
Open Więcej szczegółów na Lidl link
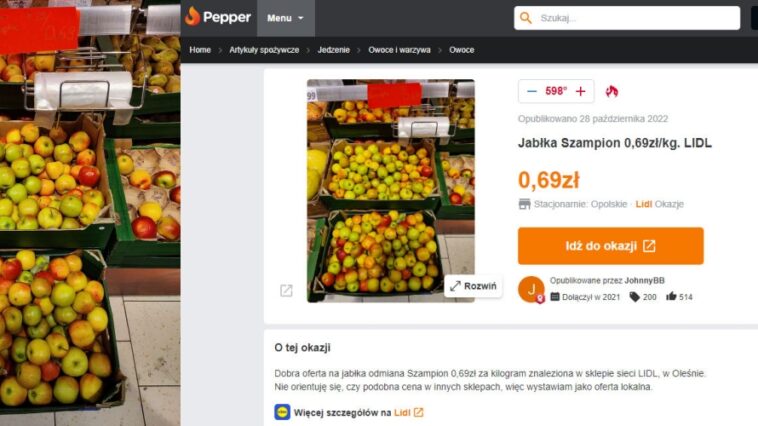[x=358, y=412]
